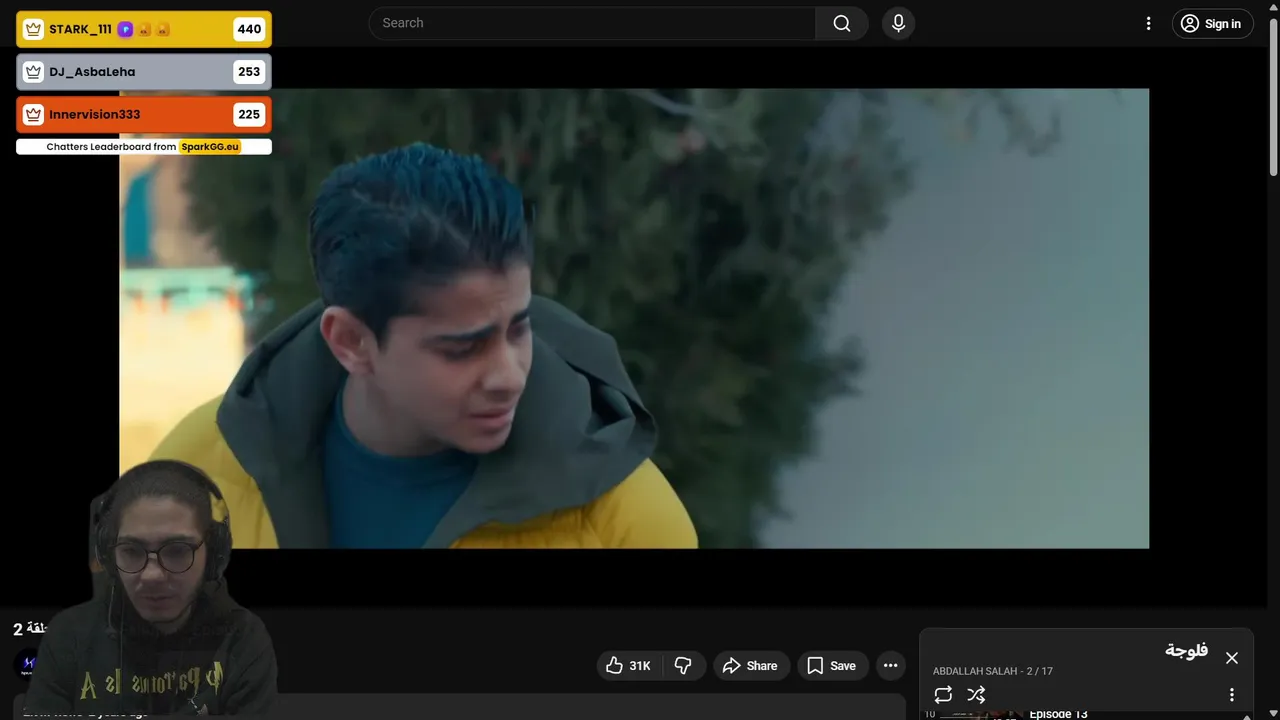Open the settings three-dot menu near Sign in

coord(1148,23)
